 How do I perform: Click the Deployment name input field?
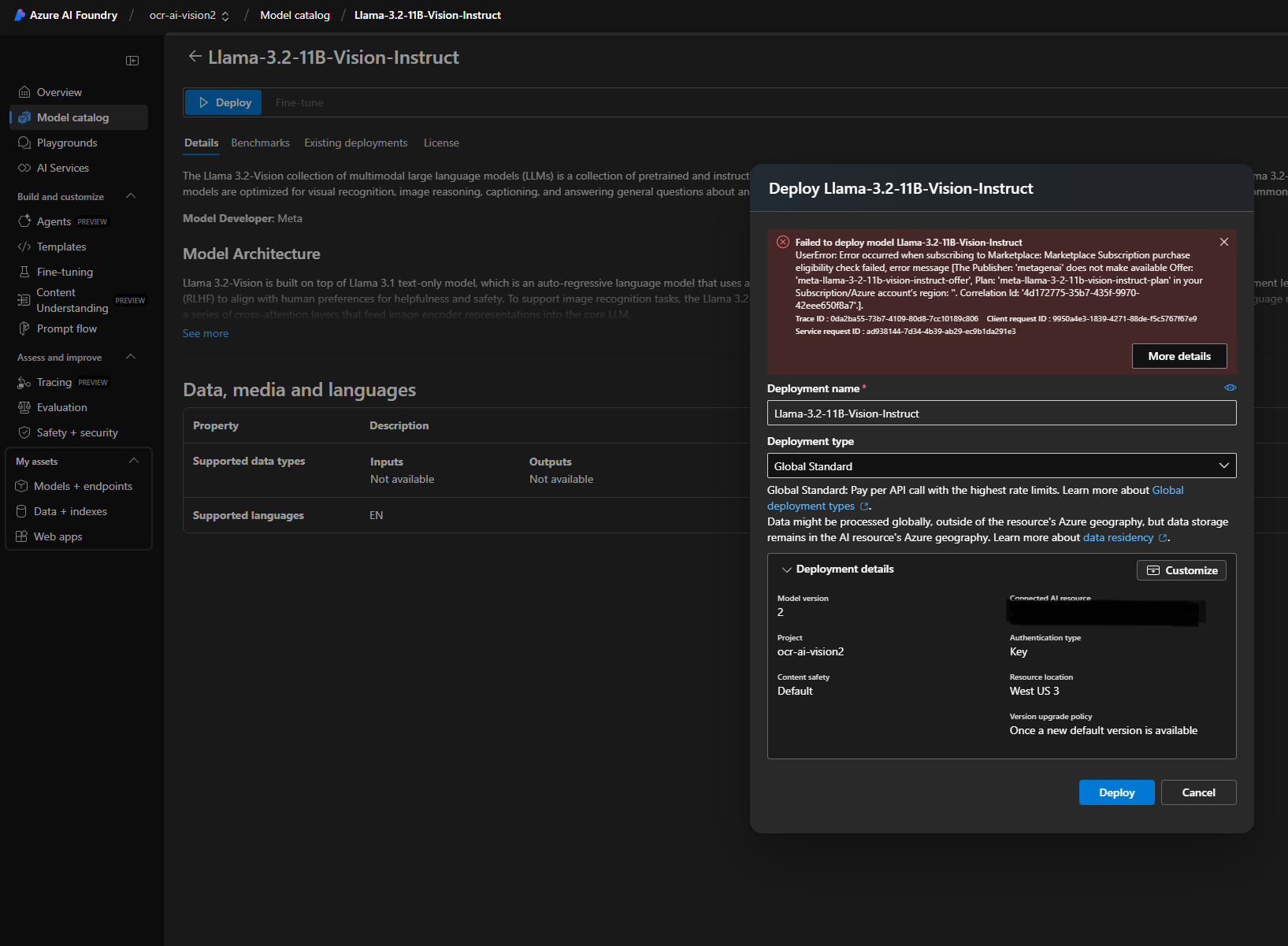[x=1001, y=414]
